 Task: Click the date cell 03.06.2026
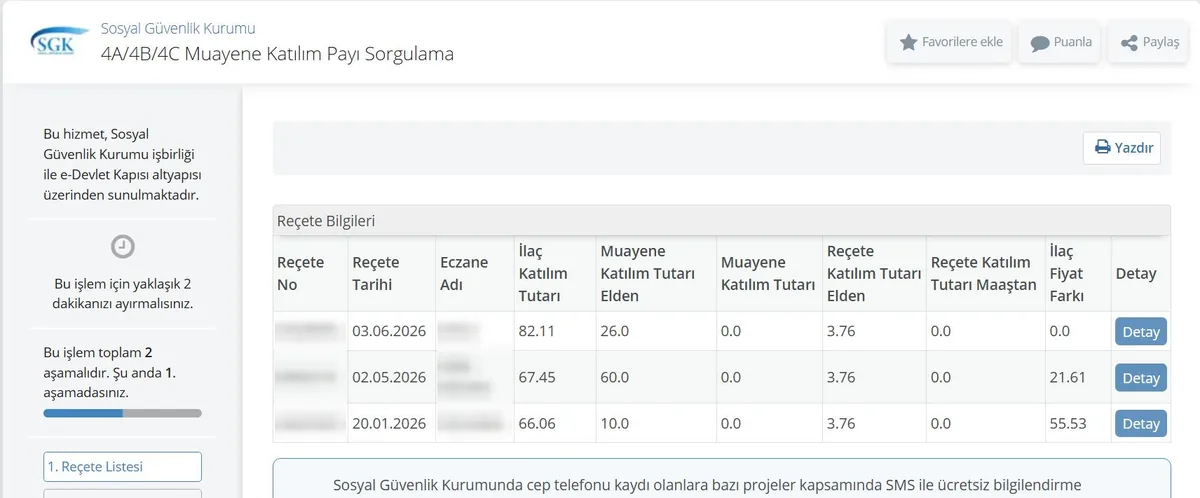point(389,331)
